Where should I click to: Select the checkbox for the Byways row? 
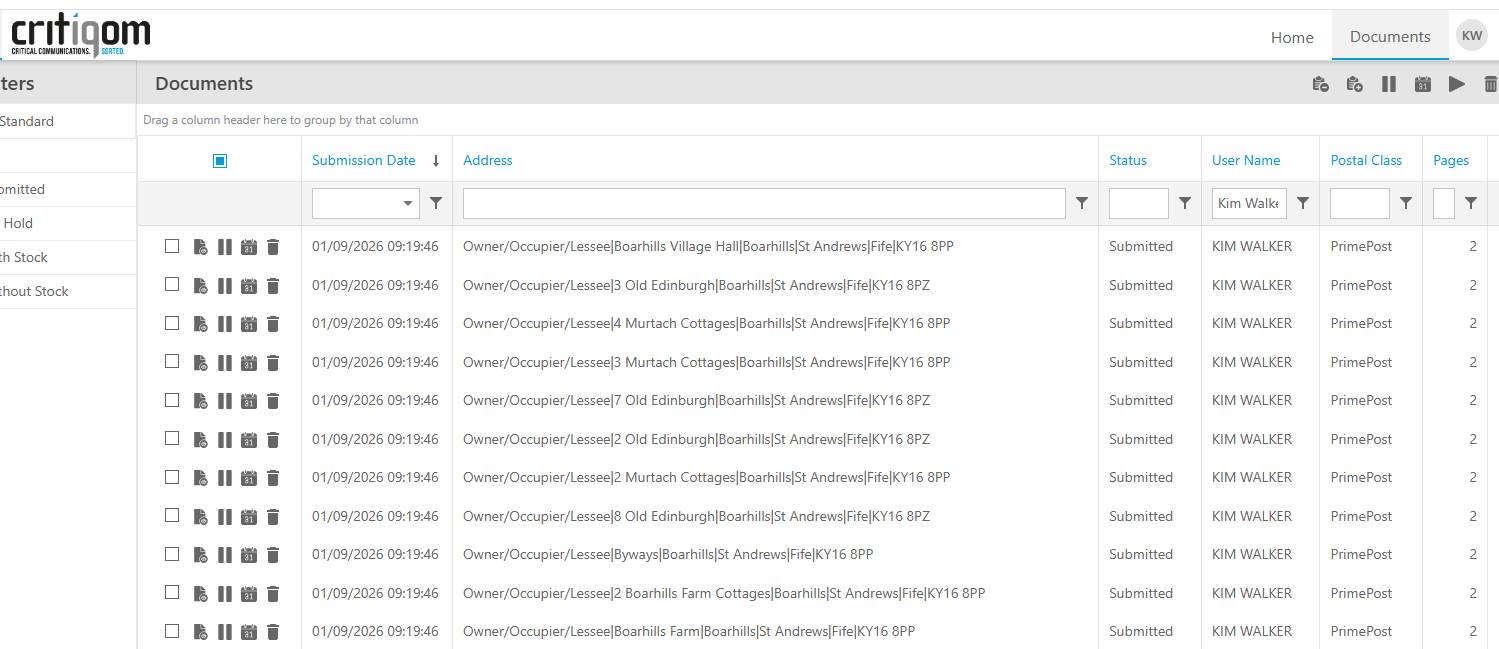coord(172,554)
